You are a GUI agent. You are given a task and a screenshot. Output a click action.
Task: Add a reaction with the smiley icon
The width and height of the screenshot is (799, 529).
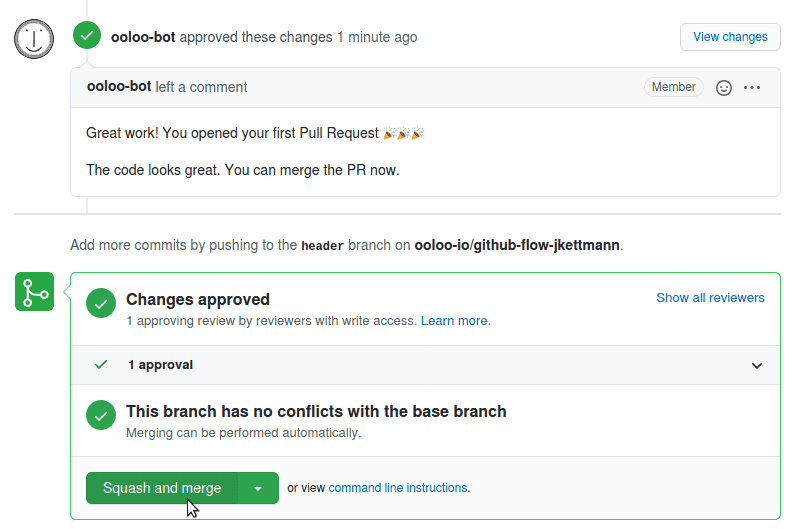[x=724, y=88]
